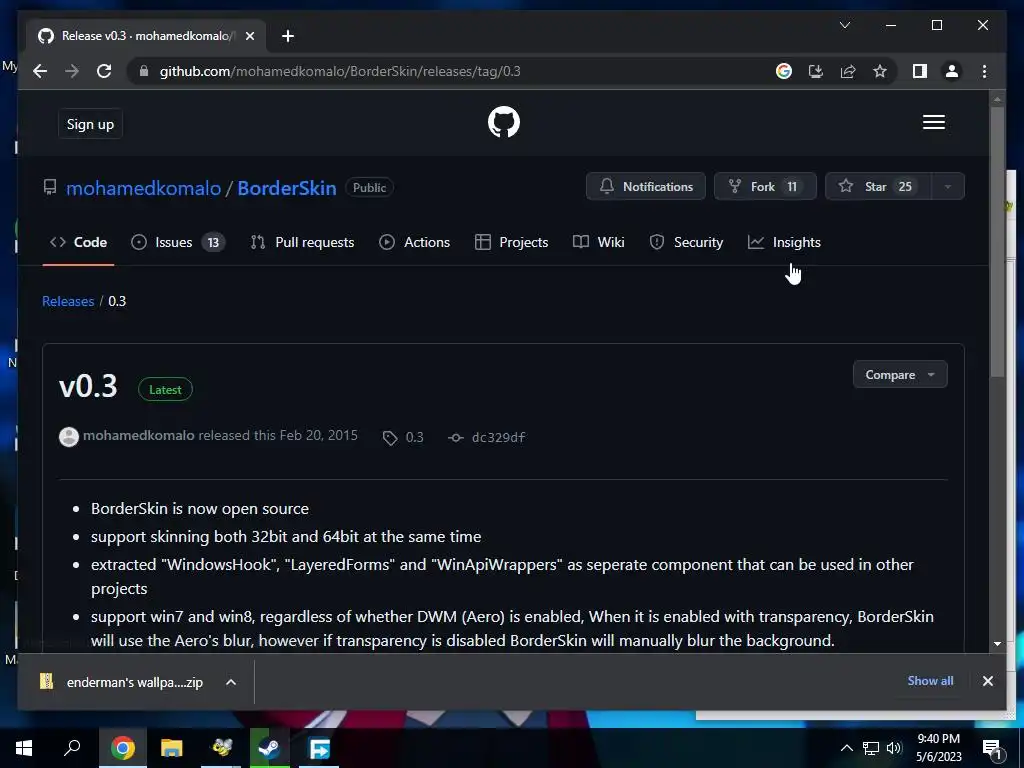Go back to the previous page
The image size is (1024, 768).
coord(40,71)
